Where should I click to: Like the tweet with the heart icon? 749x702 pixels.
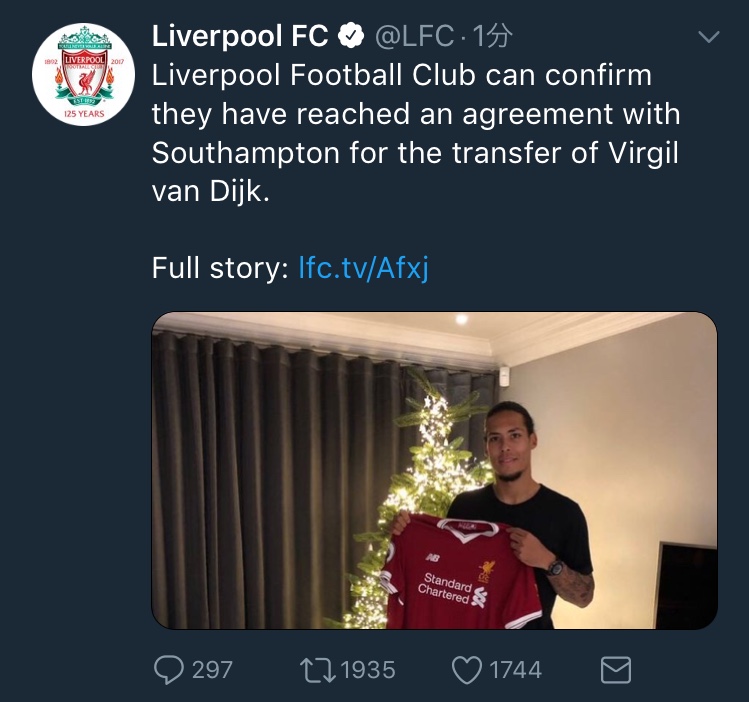click(x=466, y=669)
